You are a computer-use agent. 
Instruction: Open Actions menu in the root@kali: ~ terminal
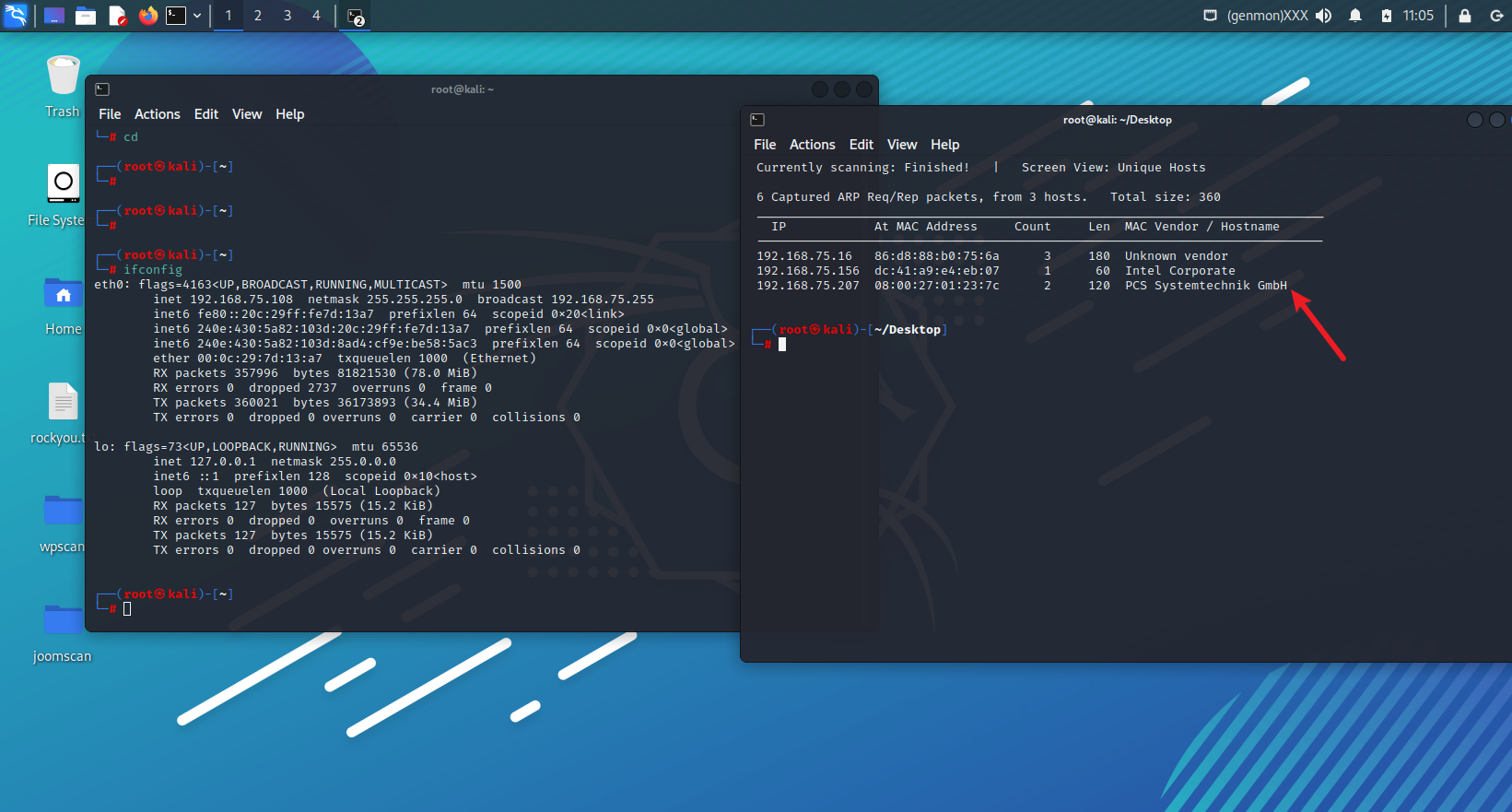coord(158,114)
